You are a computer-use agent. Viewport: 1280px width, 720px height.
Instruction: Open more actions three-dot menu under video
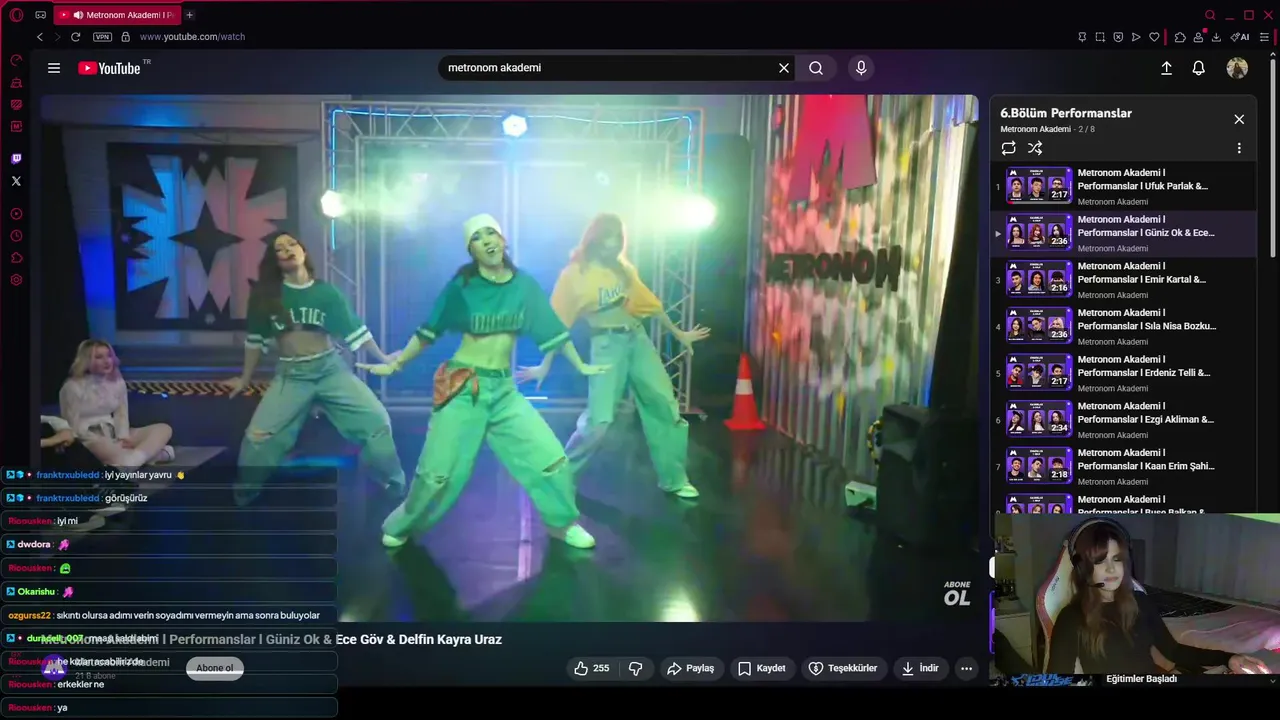click(966, 668)
